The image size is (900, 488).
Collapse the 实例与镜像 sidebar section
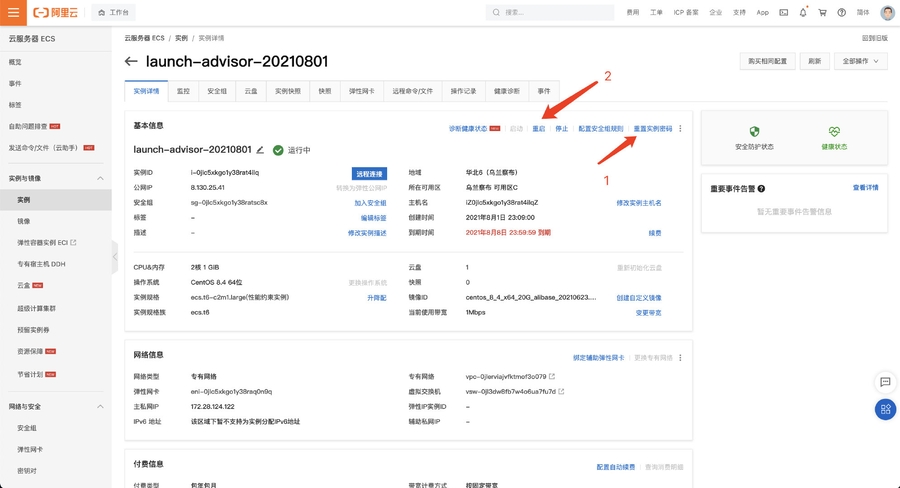tap(99, 178)
